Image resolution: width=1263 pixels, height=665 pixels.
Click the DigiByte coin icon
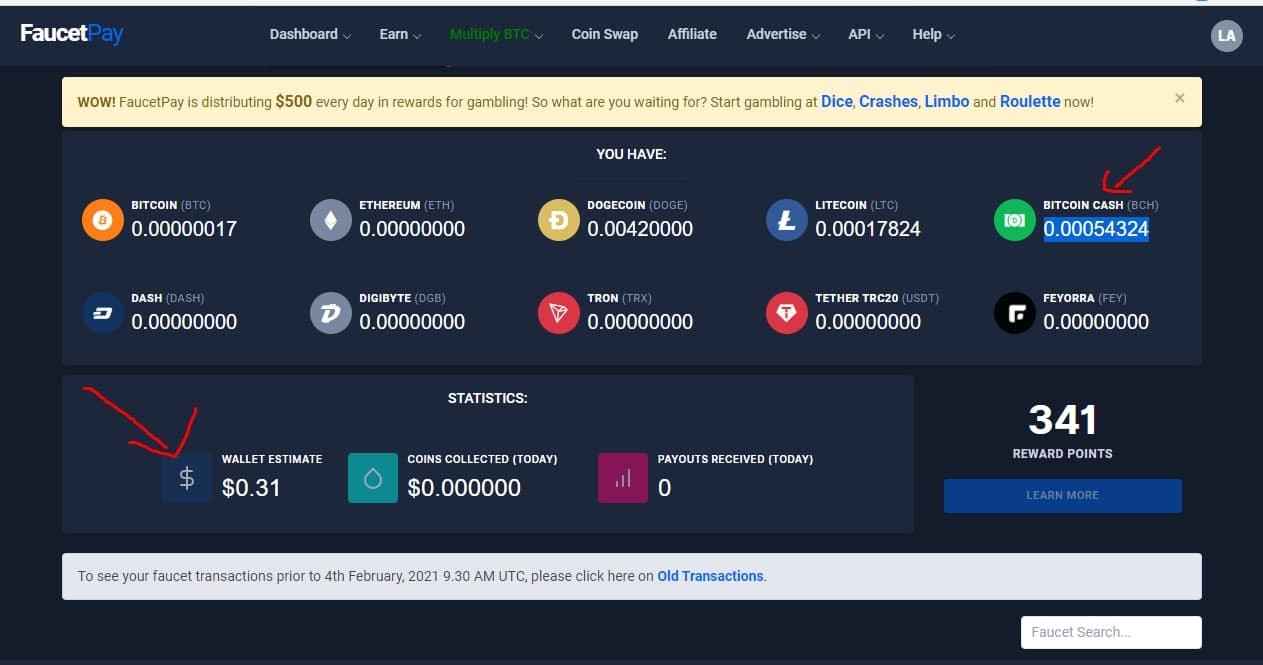[330, 314]
